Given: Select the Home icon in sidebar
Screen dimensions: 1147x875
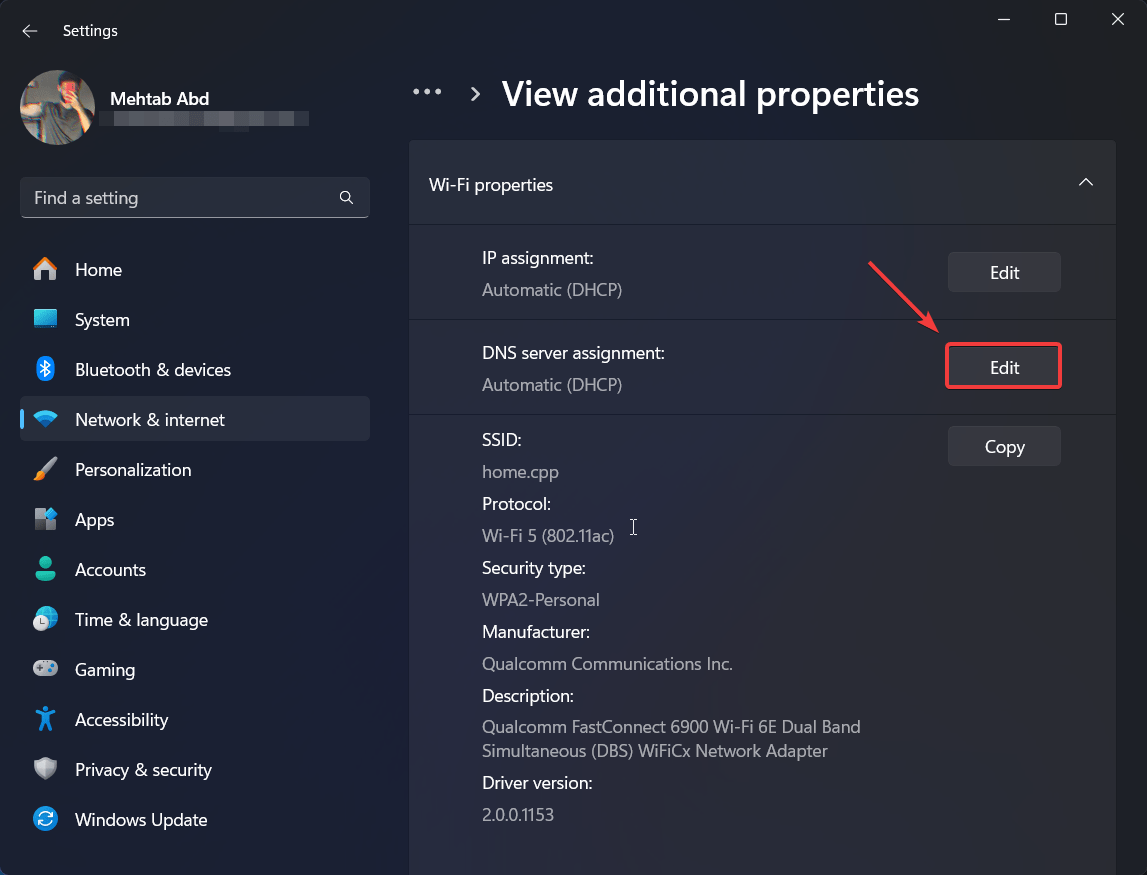Looking at the screenshot, I should (x=45, y=269).
